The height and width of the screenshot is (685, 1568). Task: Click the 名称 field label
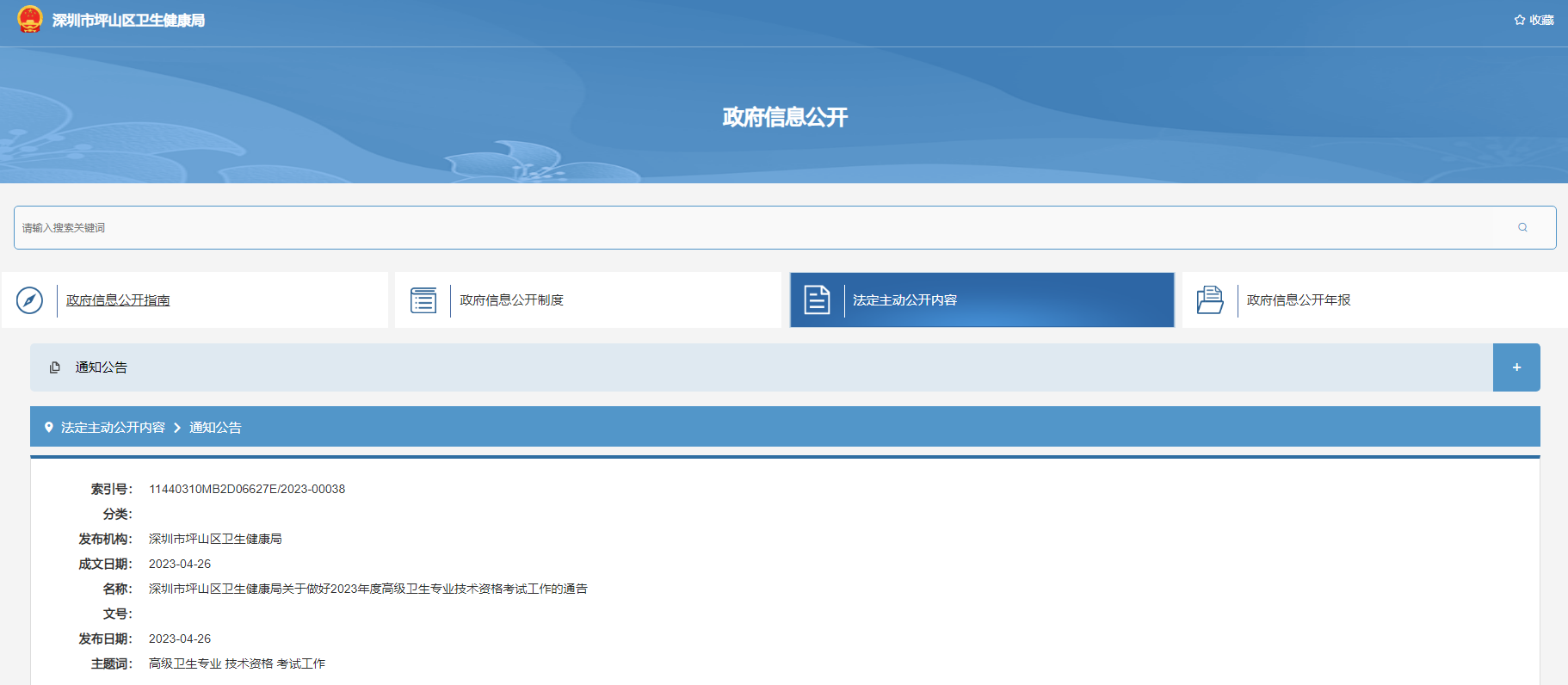point(117,589)
